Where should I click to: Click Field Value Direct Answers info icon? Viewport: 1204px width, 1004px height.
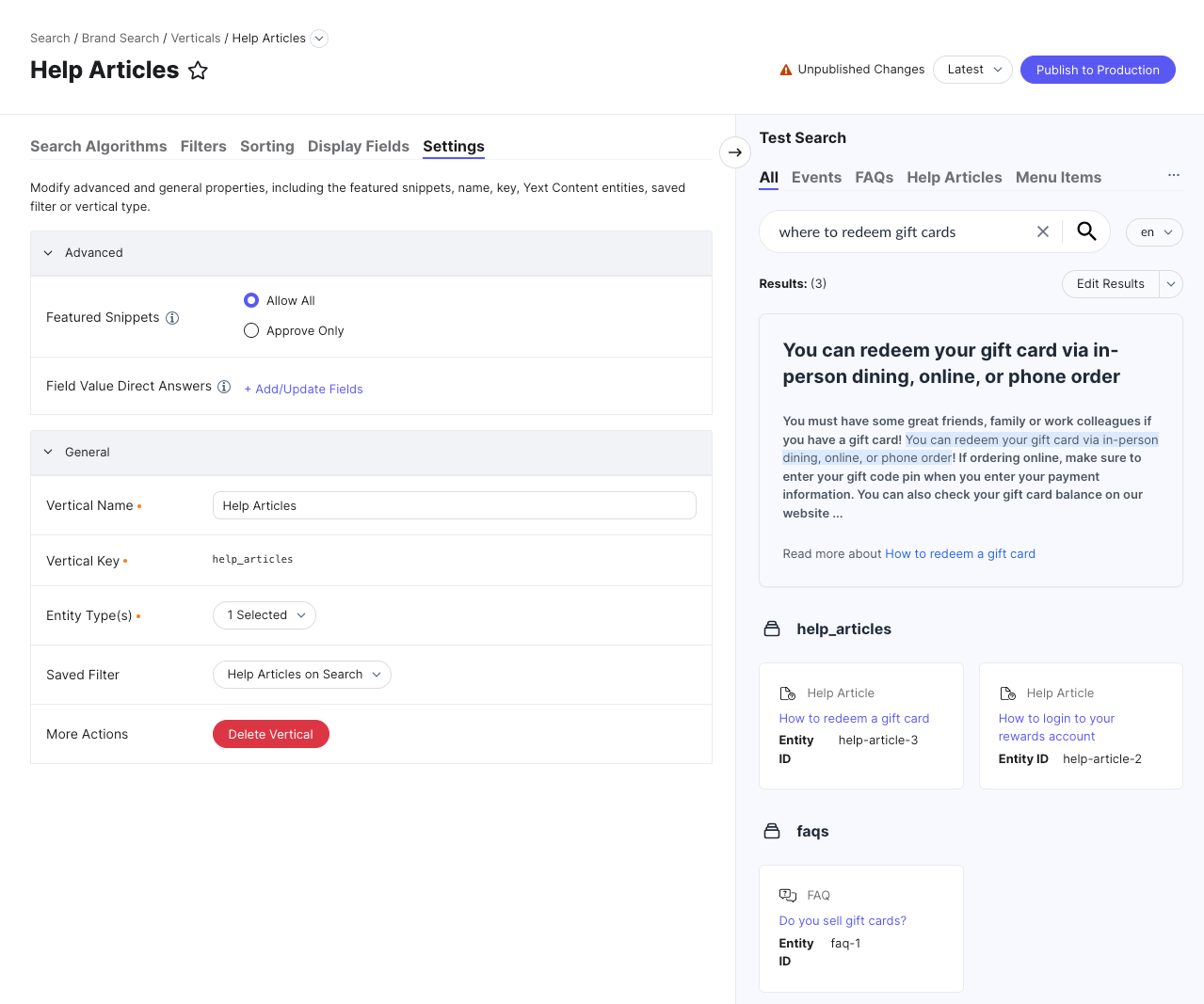pyautogui.click(x=224, y=387)
